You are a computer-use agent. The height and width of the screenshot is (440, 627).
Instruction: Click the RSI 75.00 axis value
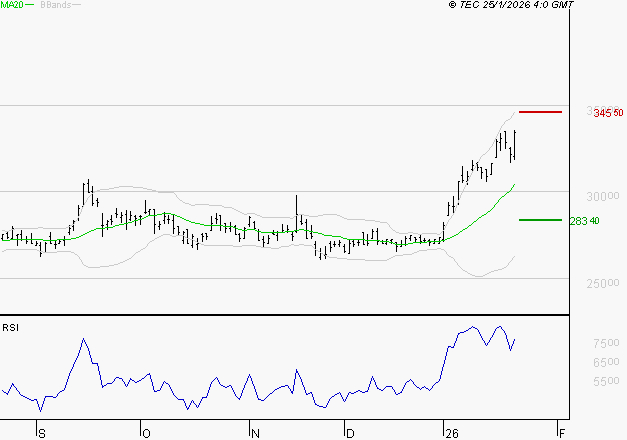click(x=606, y=343)
